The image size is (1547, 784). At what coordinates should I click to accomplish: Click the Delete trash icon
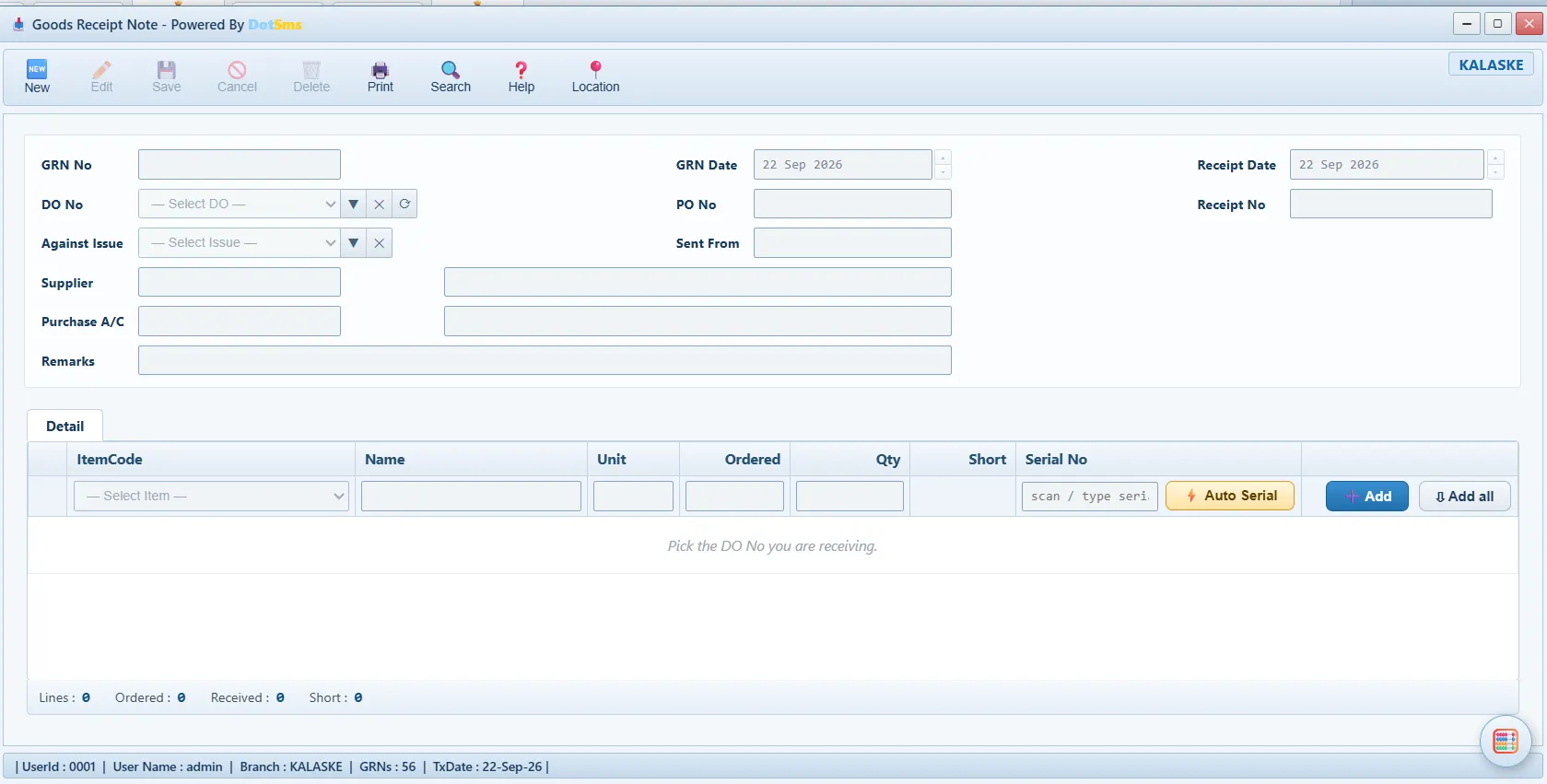point(311,76)
